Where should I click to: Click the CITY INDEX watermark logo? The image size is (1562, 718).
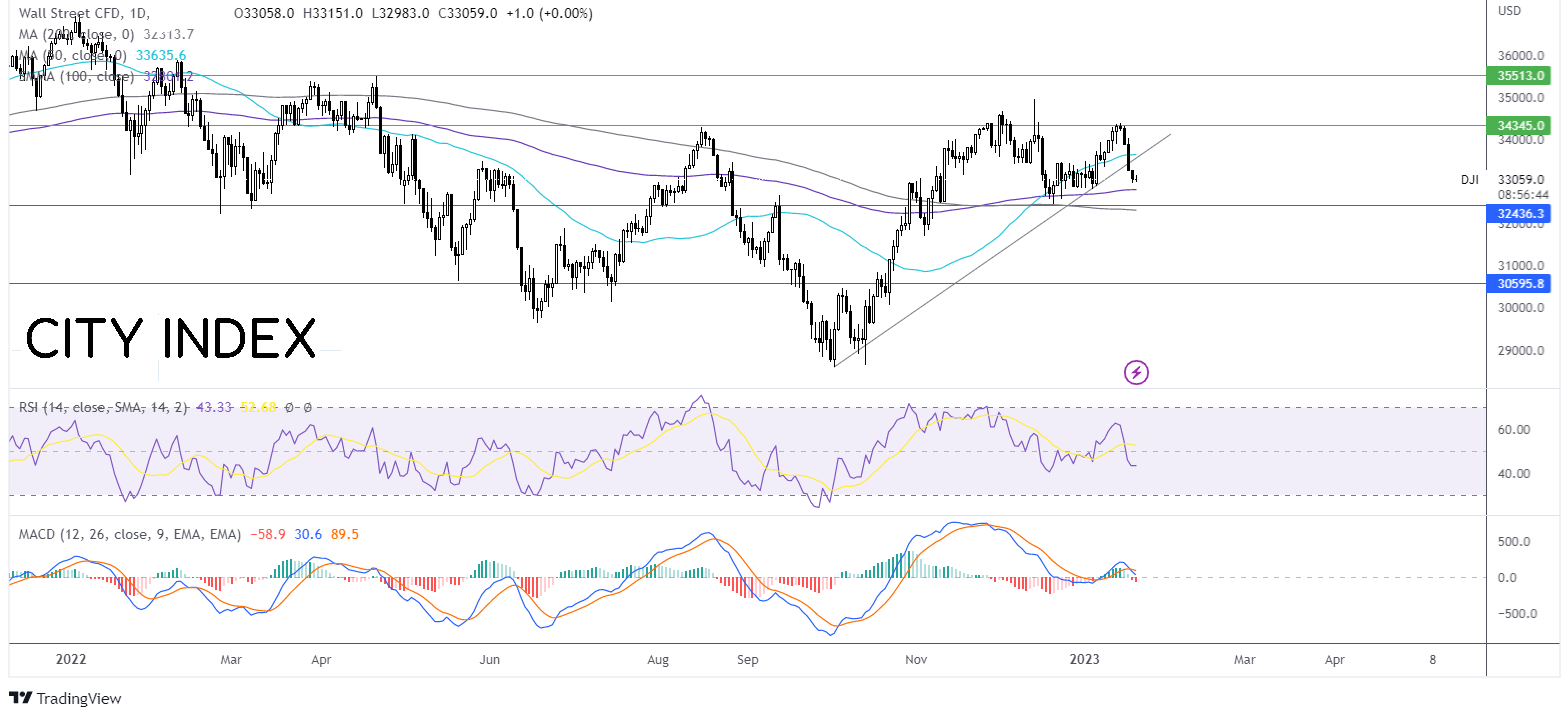pyautogui.click(x=170, y=338)
